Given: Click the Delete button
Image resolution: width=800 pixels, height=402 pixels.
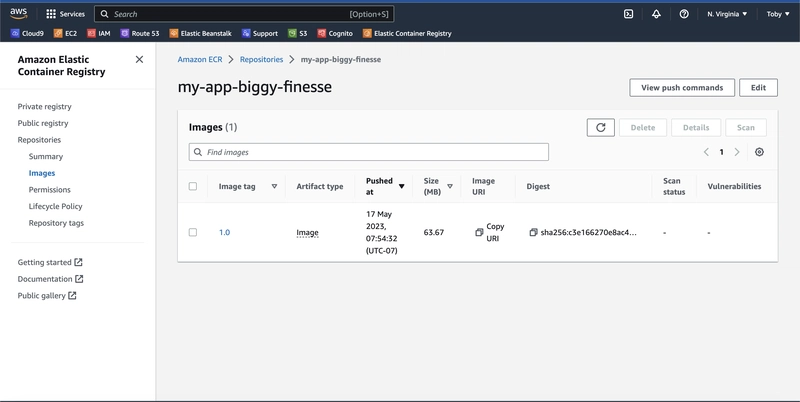Looking at the screenshot, I should pyautogui.click(x=643, y=128).
